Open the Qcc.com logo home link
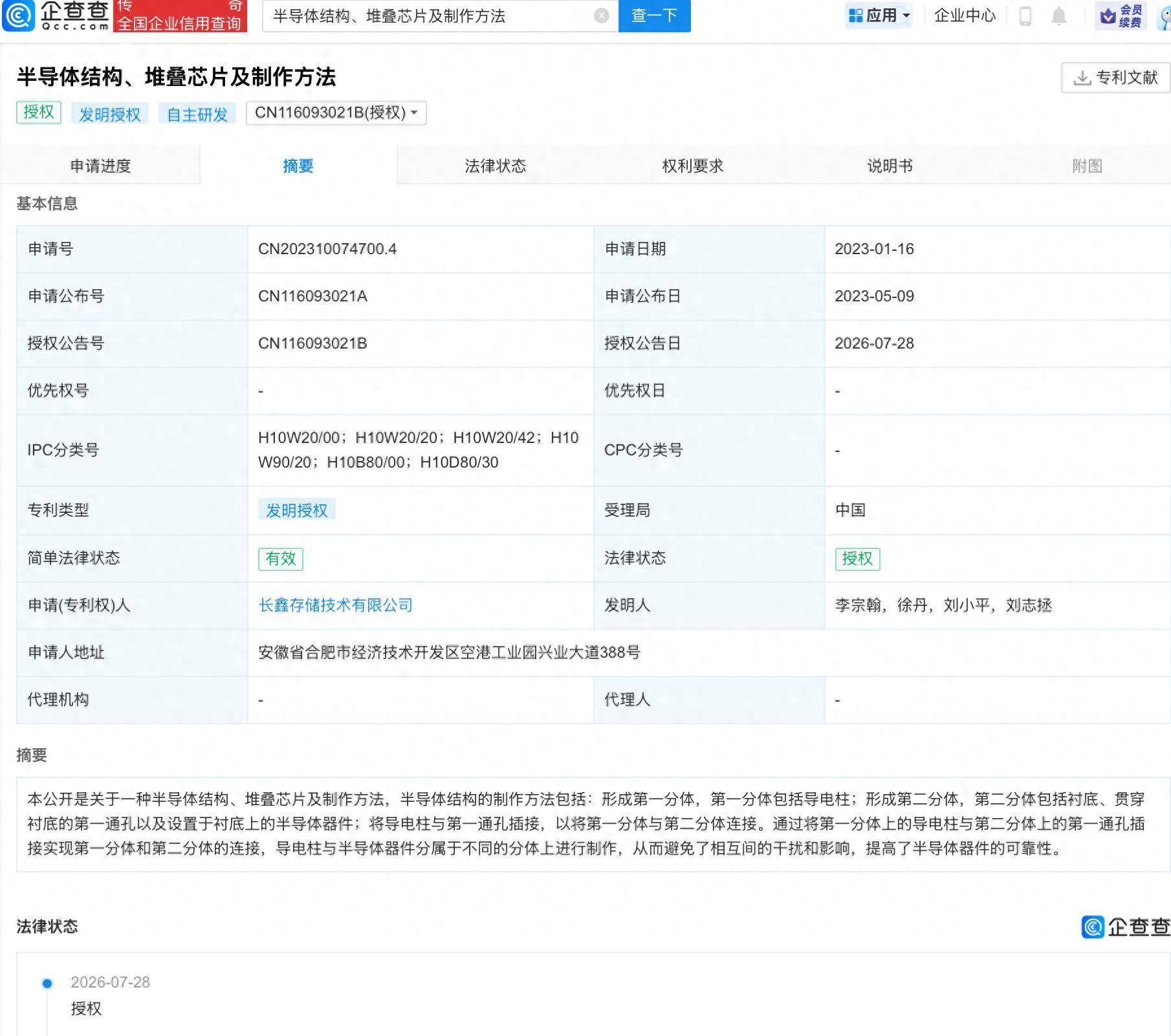 (56, 16)
